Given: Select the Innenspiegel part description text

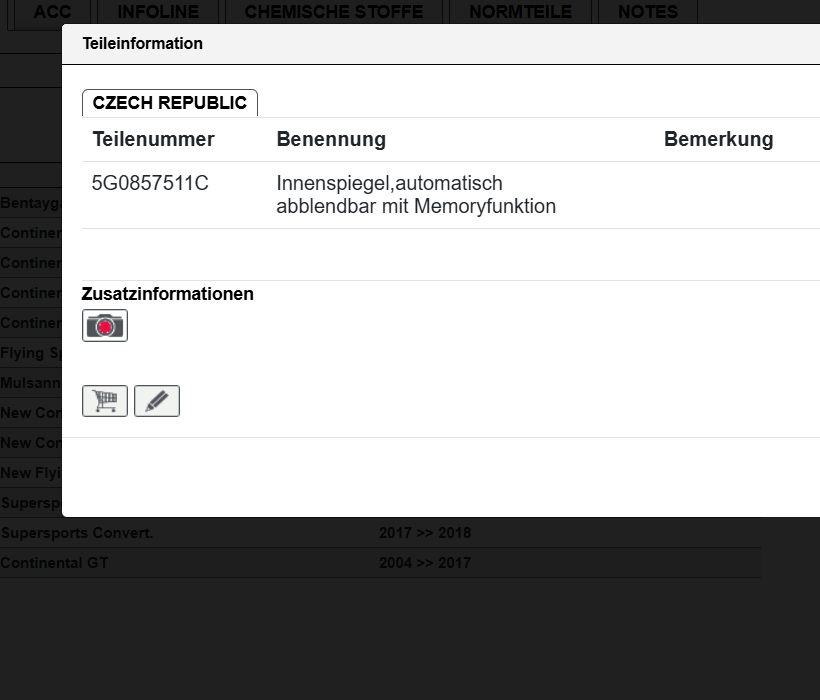Looking at the screenshot, I should click(x=416, y=194).
